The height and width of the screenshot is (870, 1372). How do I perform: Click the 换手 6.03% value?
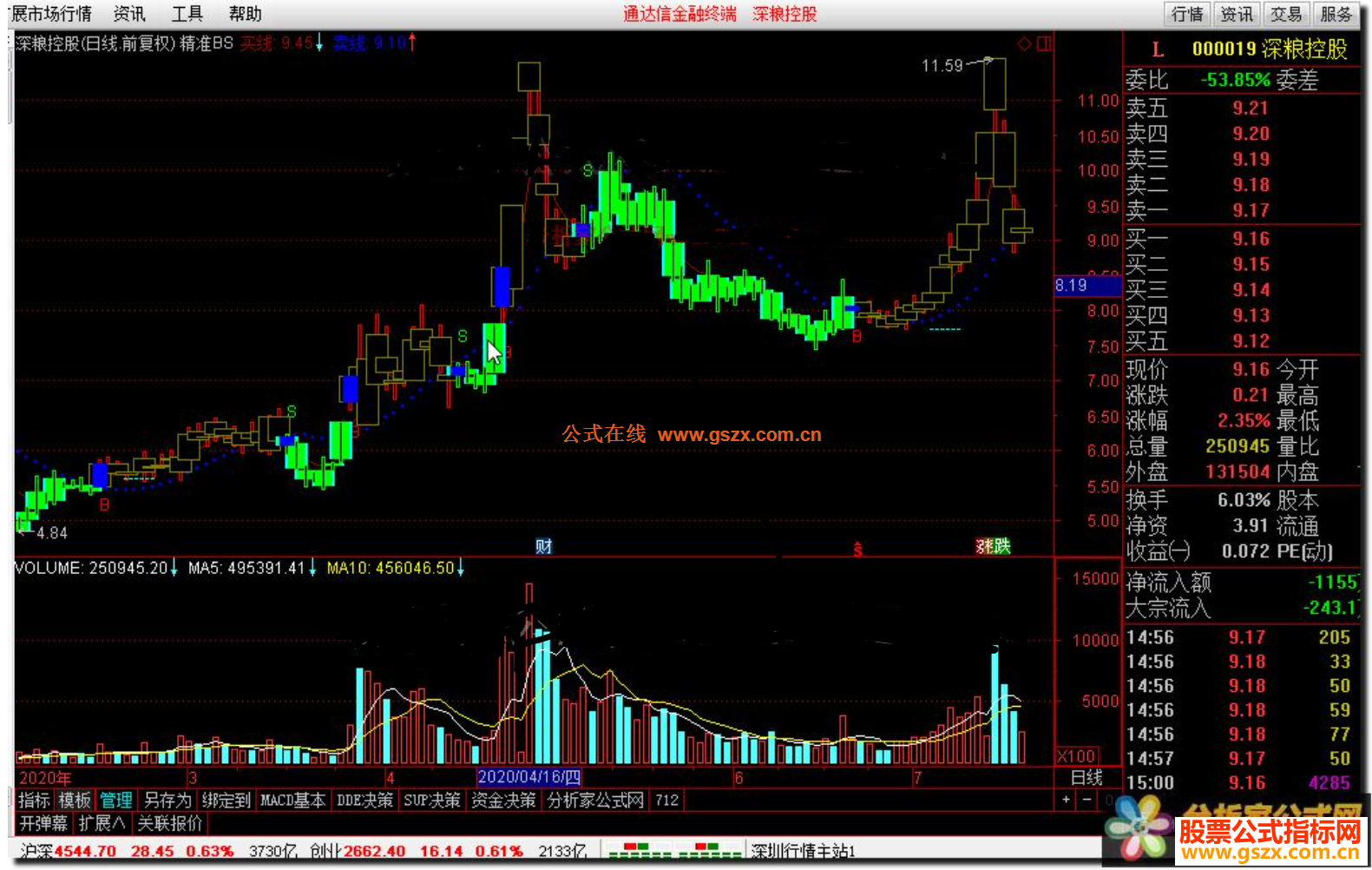coord(1244,499)
